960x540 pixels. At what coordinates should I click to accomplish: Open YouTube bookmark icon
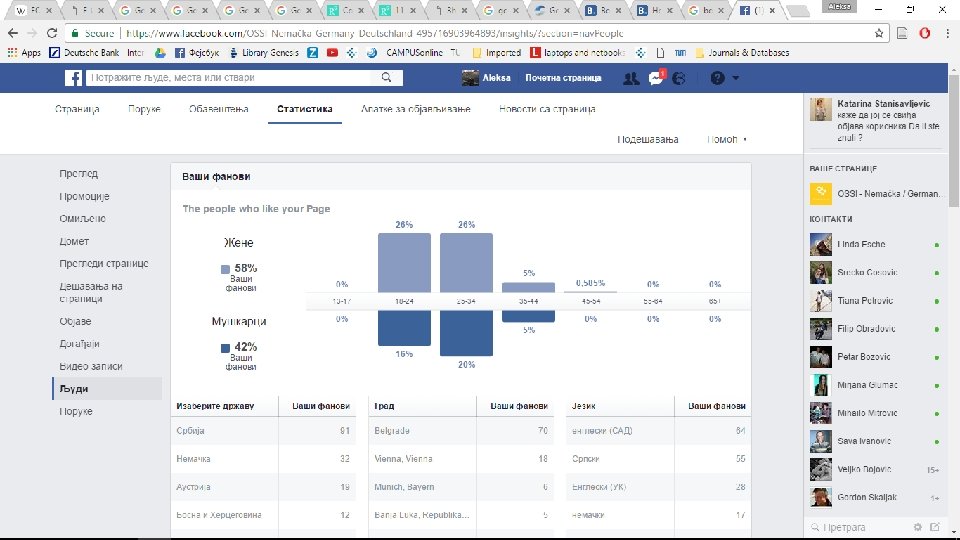(x=332, y=53)
